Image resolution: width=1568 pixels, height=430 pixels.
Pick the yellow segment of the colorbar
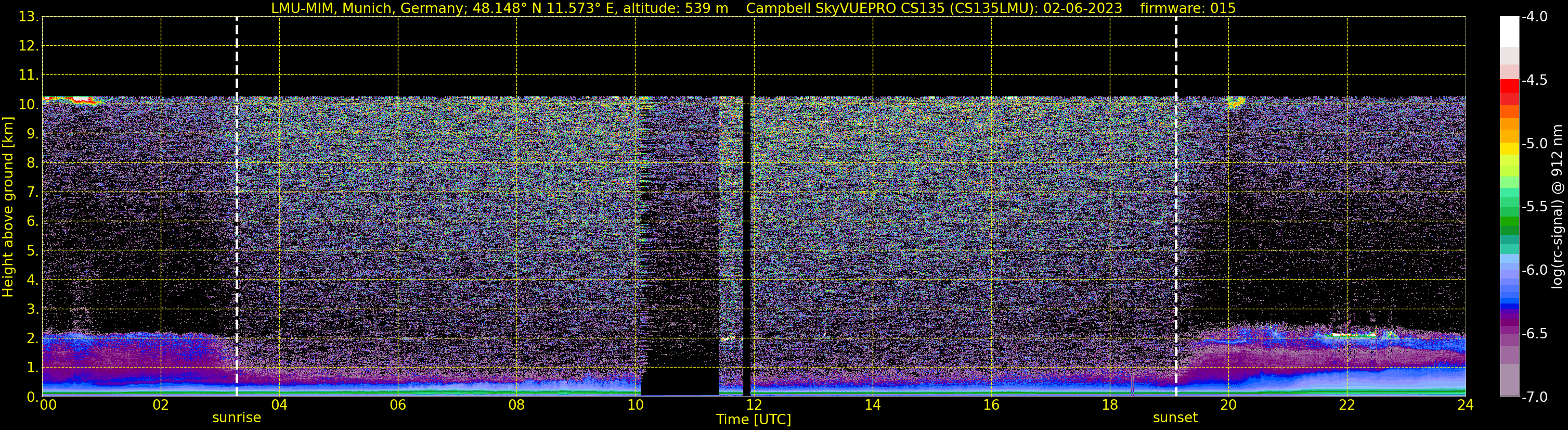[1510, 148]
